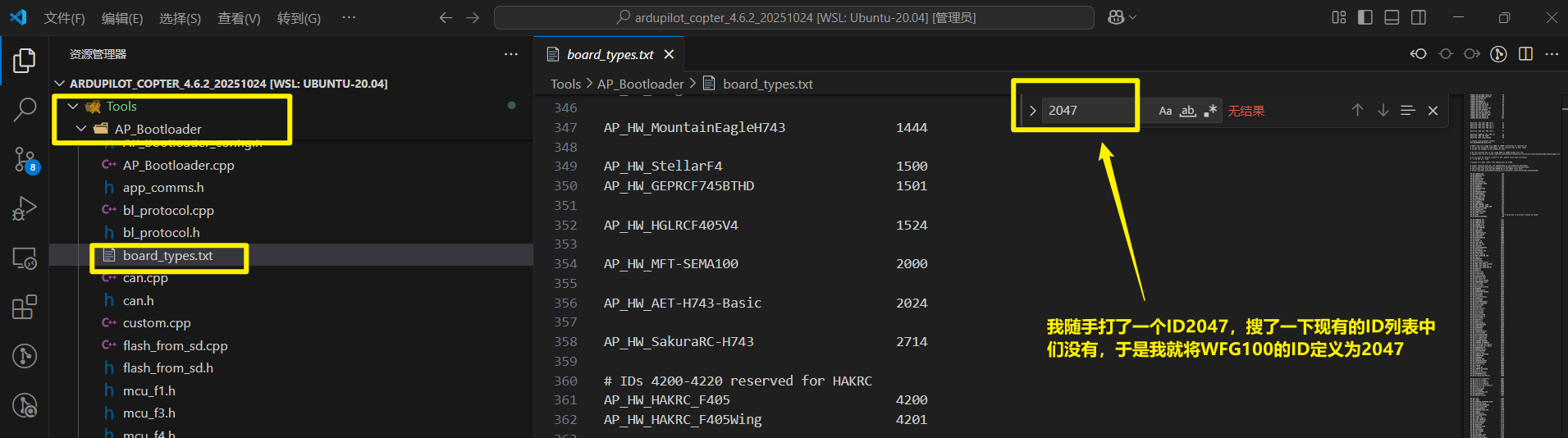The image size is (1568, 438).
Task: Click the minimap to jump in file
Action: tap(1485, 246)
